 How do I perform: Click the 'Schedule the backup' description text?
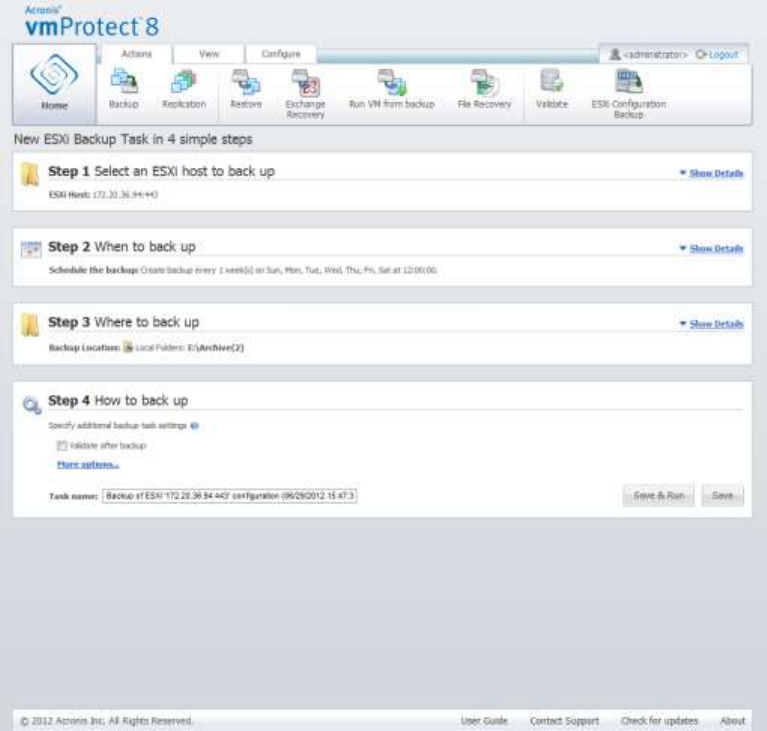(x=289, y=270)
